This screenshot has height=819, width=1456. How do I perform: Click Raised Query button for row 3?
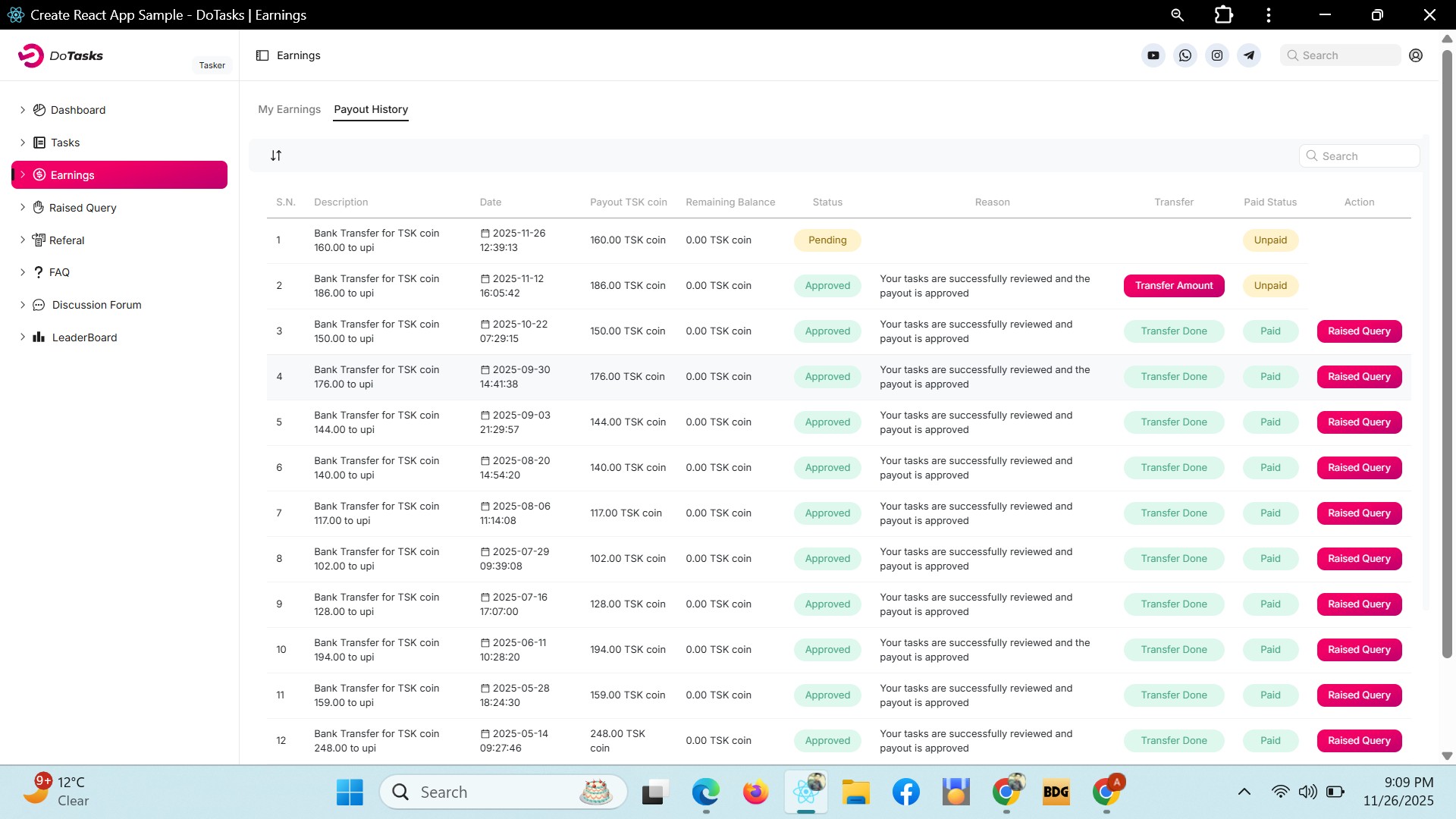pyautogui.click(x=1359, y=331)
